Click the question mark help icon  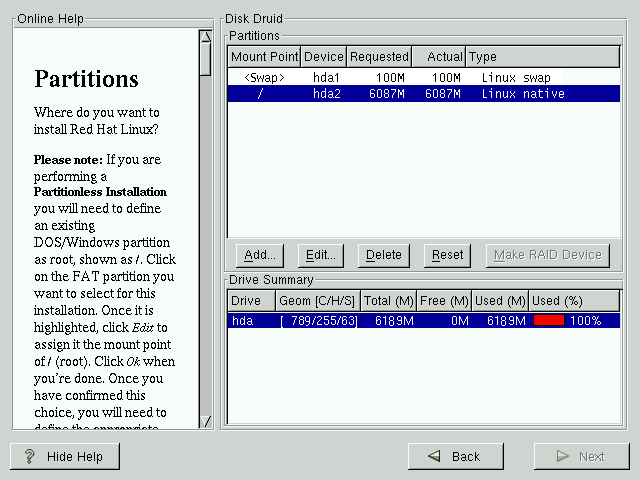[29, 456]
